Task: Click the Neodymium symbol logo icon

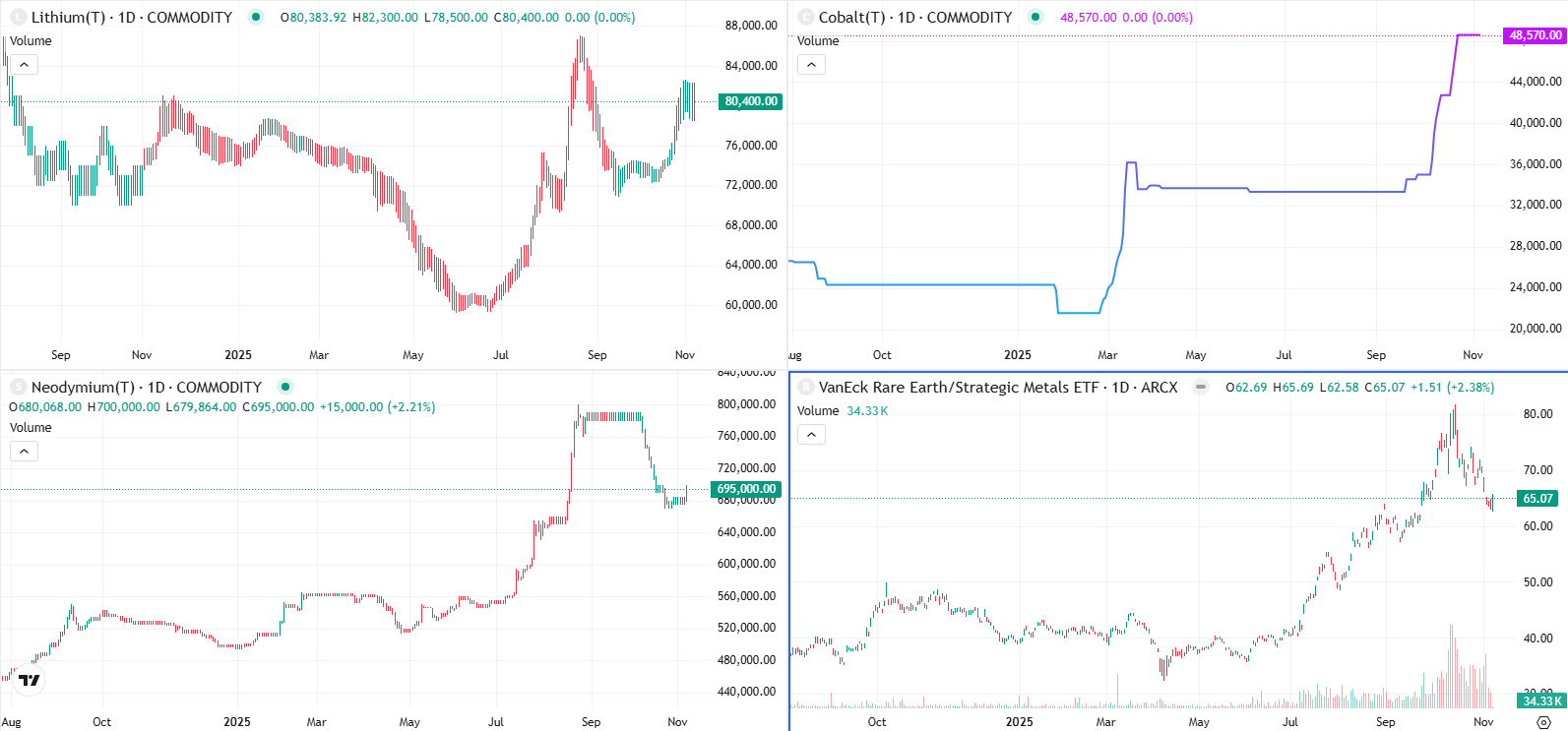Action: pyautogui.click(x=18, y=388)
